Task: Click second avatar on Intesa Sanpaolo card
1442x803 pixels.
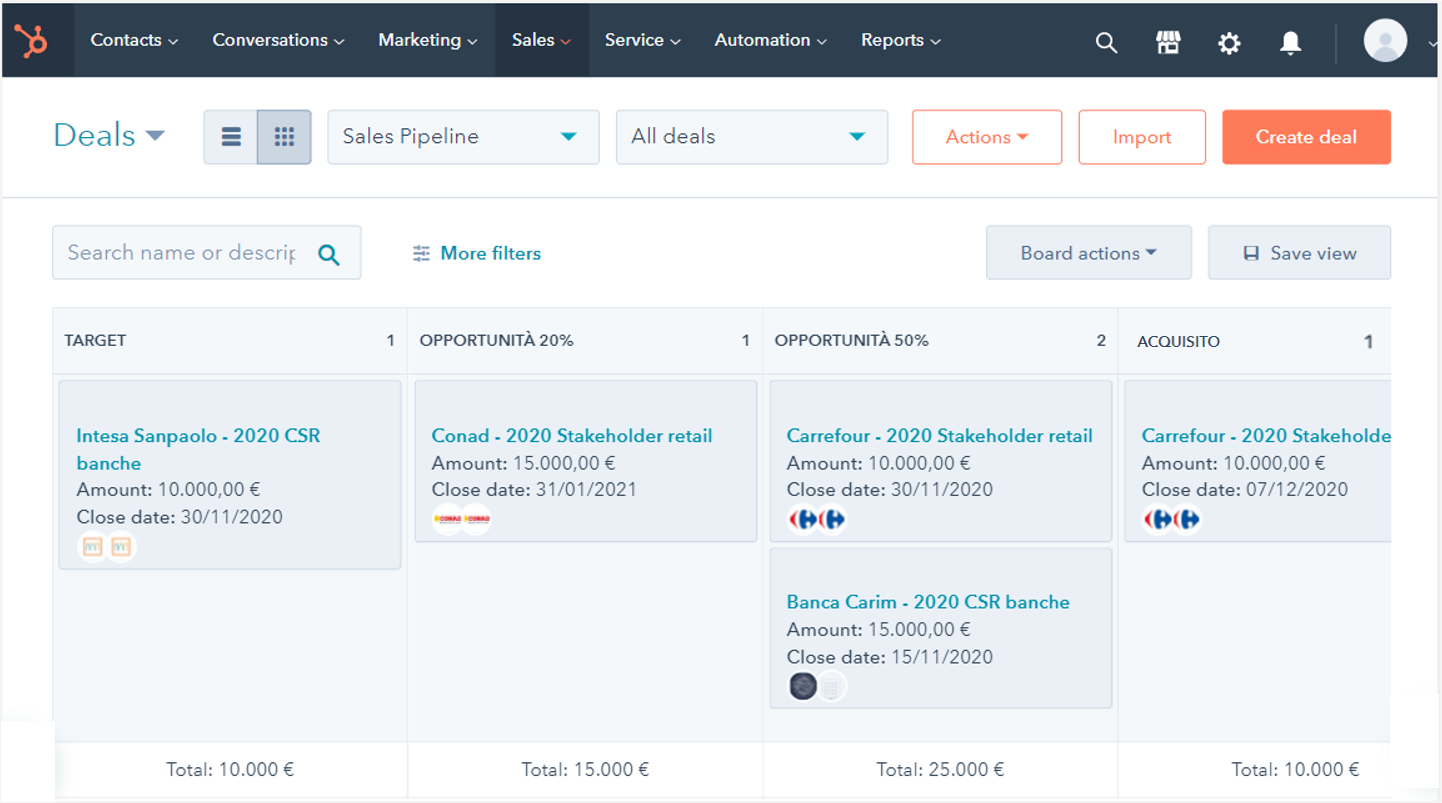Action: coord(121,547)
